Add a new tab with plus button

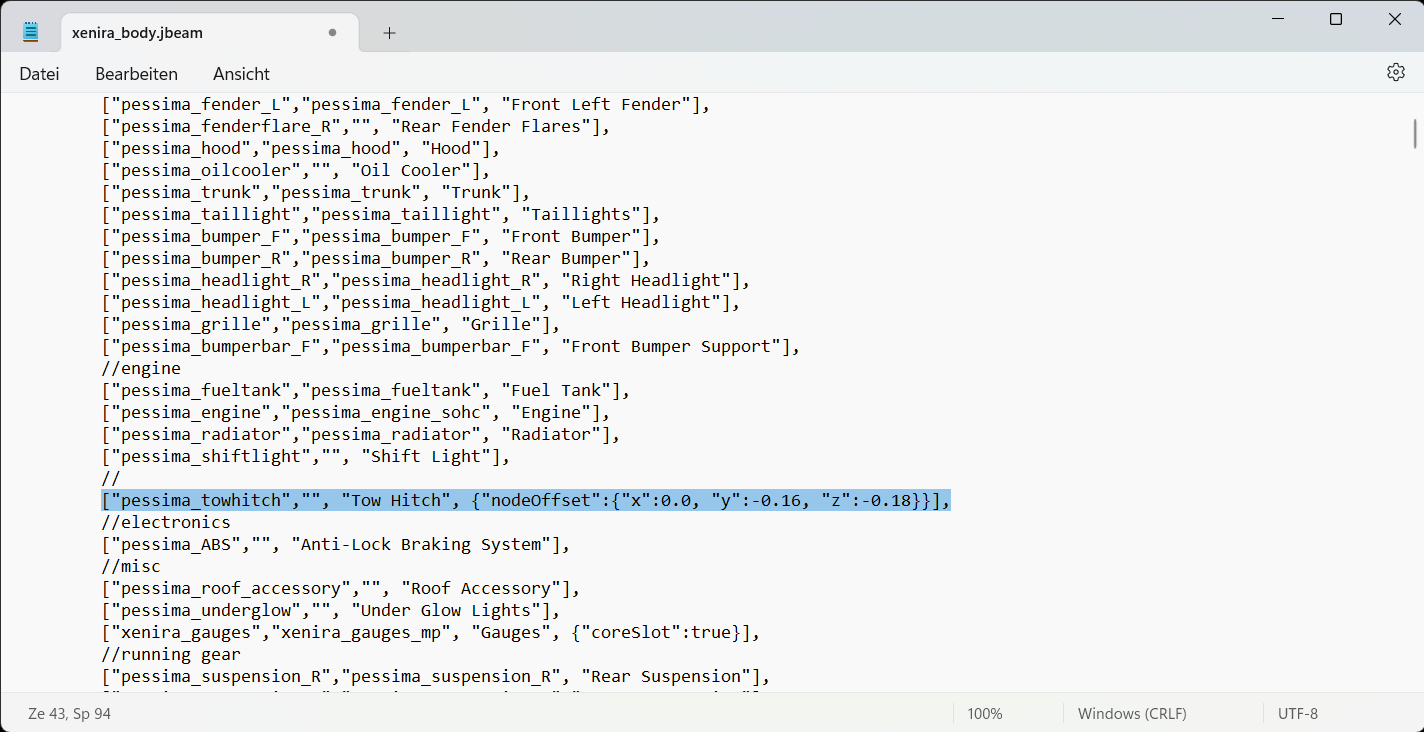389,33
